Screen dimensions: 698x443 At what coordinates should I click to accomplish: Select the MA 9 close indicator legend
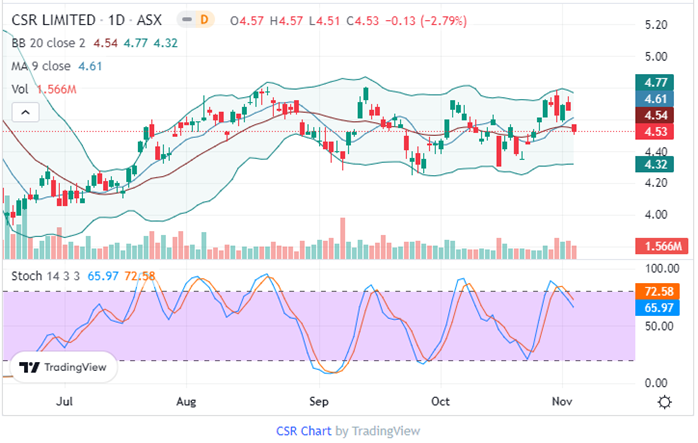pyautogui.click(x=40, y=66)
